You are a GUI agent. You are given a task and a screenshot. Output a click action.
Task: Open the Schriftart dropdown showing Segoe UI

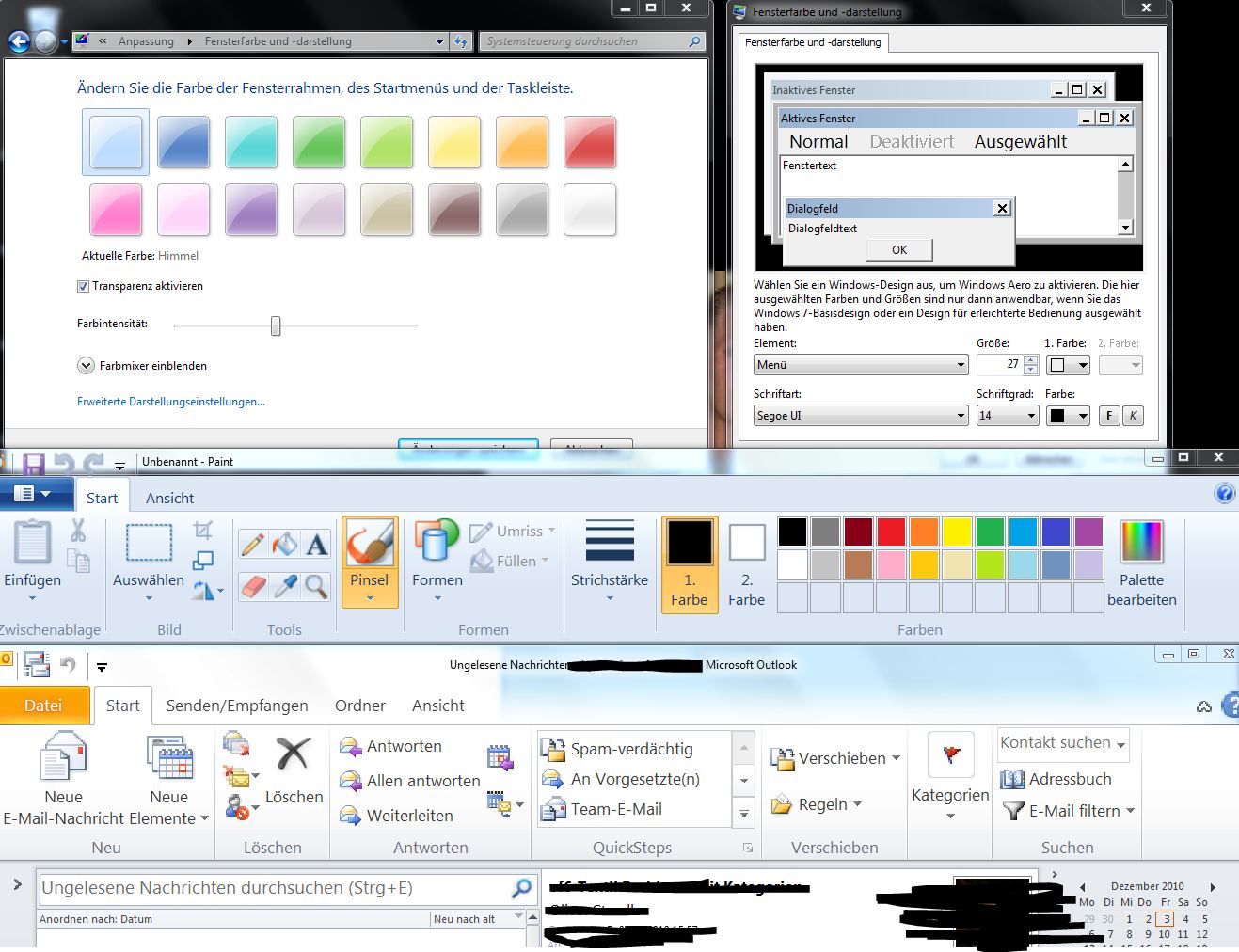pos(861,416)
